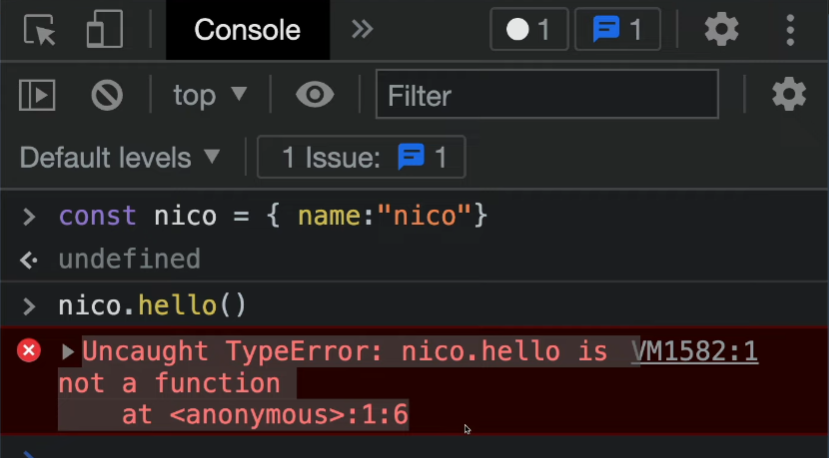This screenshot has width=829, height=458.
Task: Open the three-dot customize DevTools menu
Action: [x=790, y=30]
